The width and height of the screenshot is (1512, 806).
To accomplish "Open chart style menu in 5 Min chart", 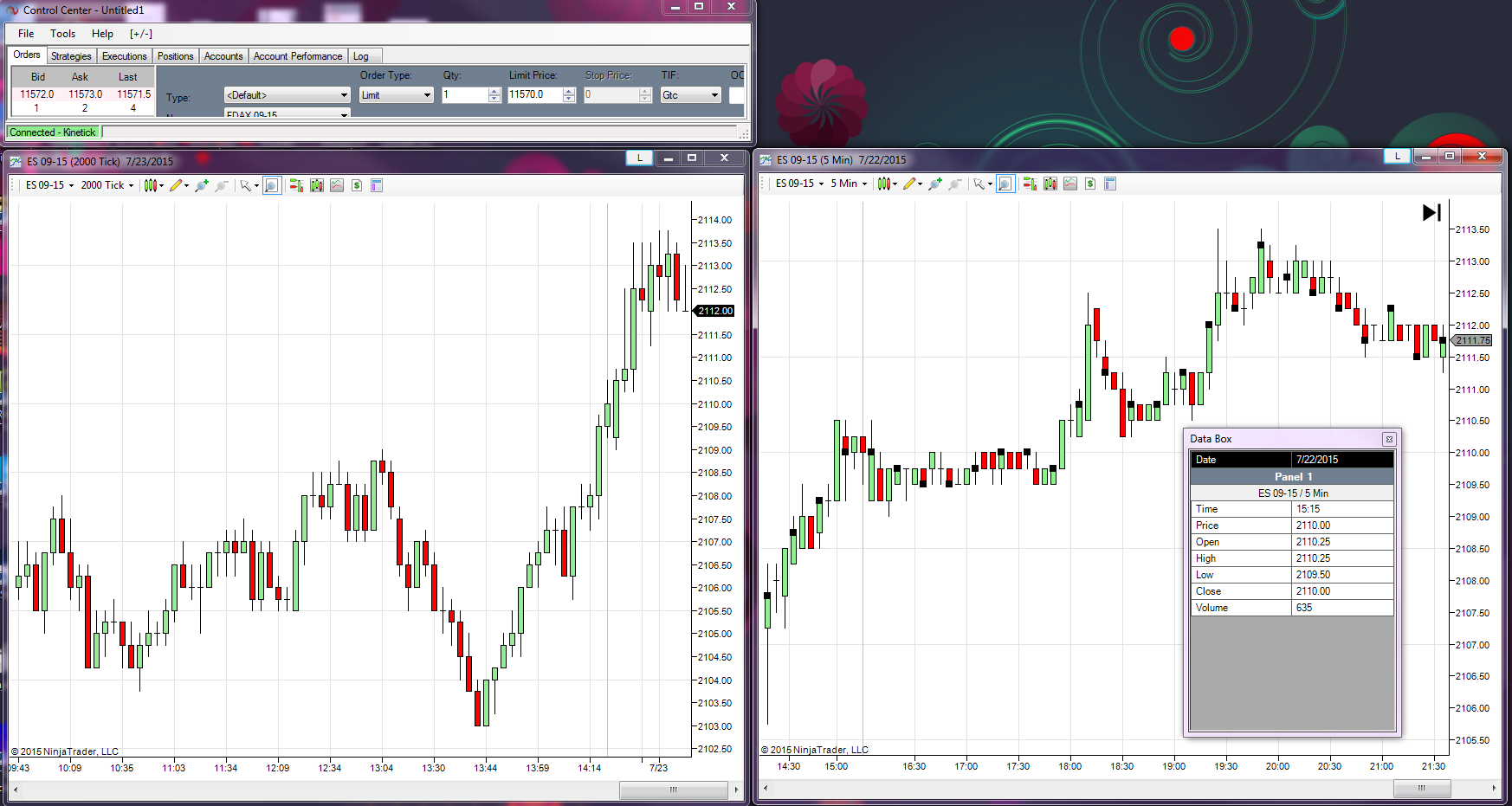I will [887, 184].
